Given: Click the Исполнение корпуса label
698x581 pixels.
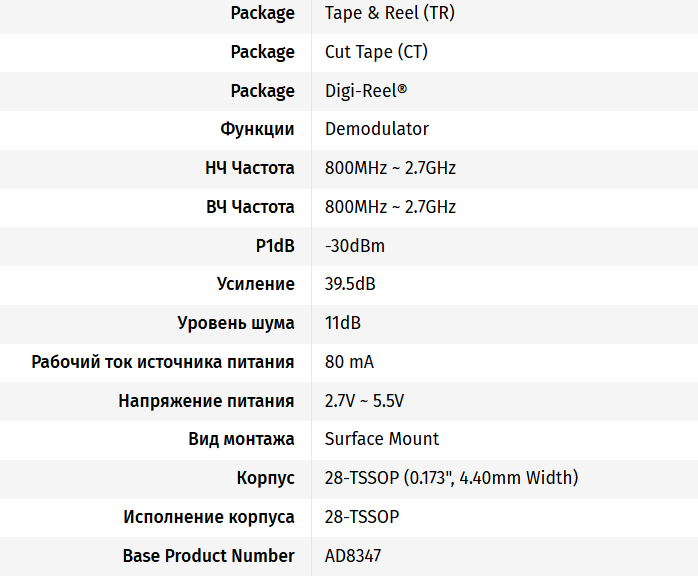Looking at the screenshot, I should pyautogui.click(x=209, y=517).
